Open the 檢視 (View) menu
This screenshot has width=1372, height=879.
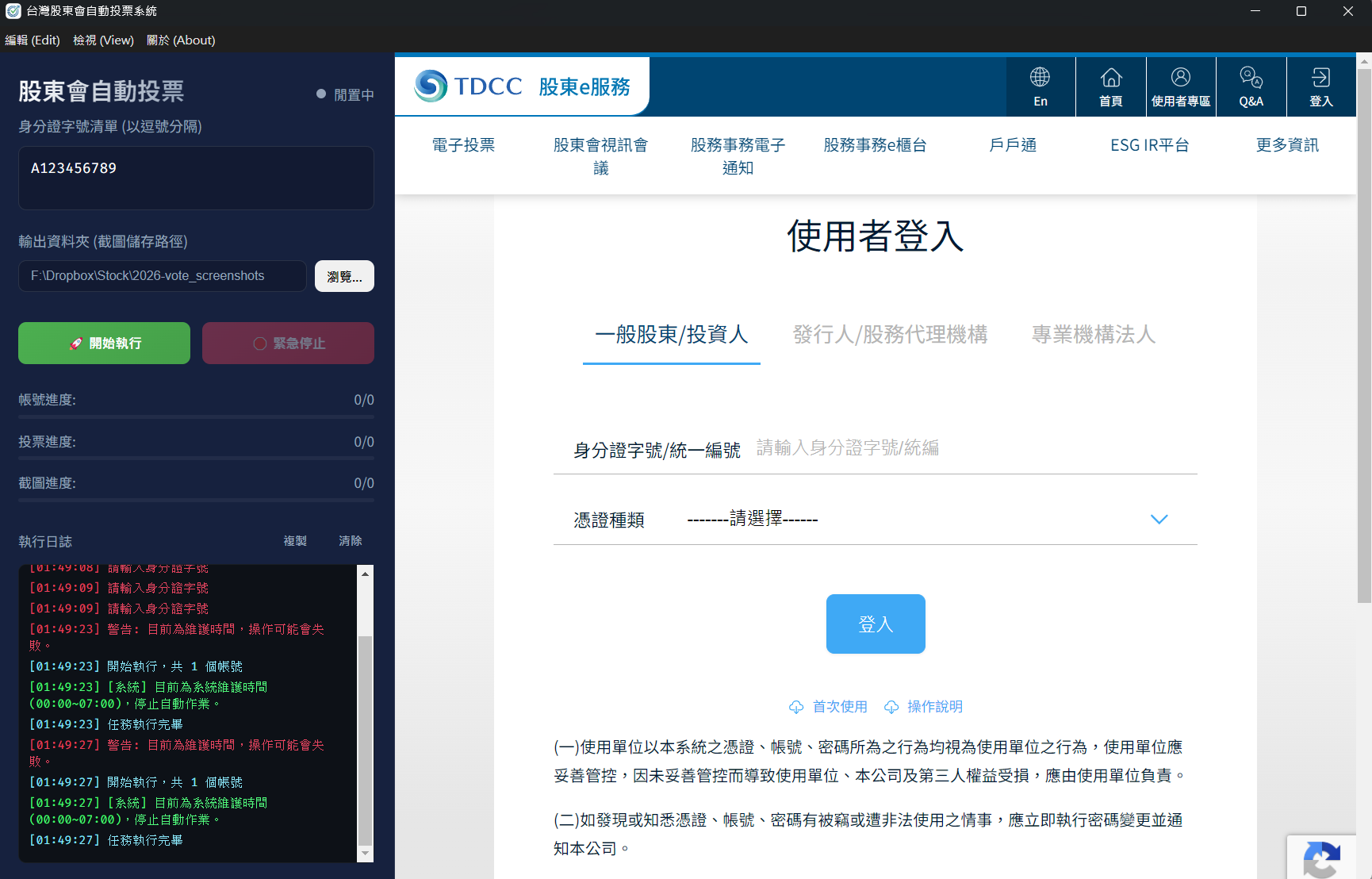(103, 40)
